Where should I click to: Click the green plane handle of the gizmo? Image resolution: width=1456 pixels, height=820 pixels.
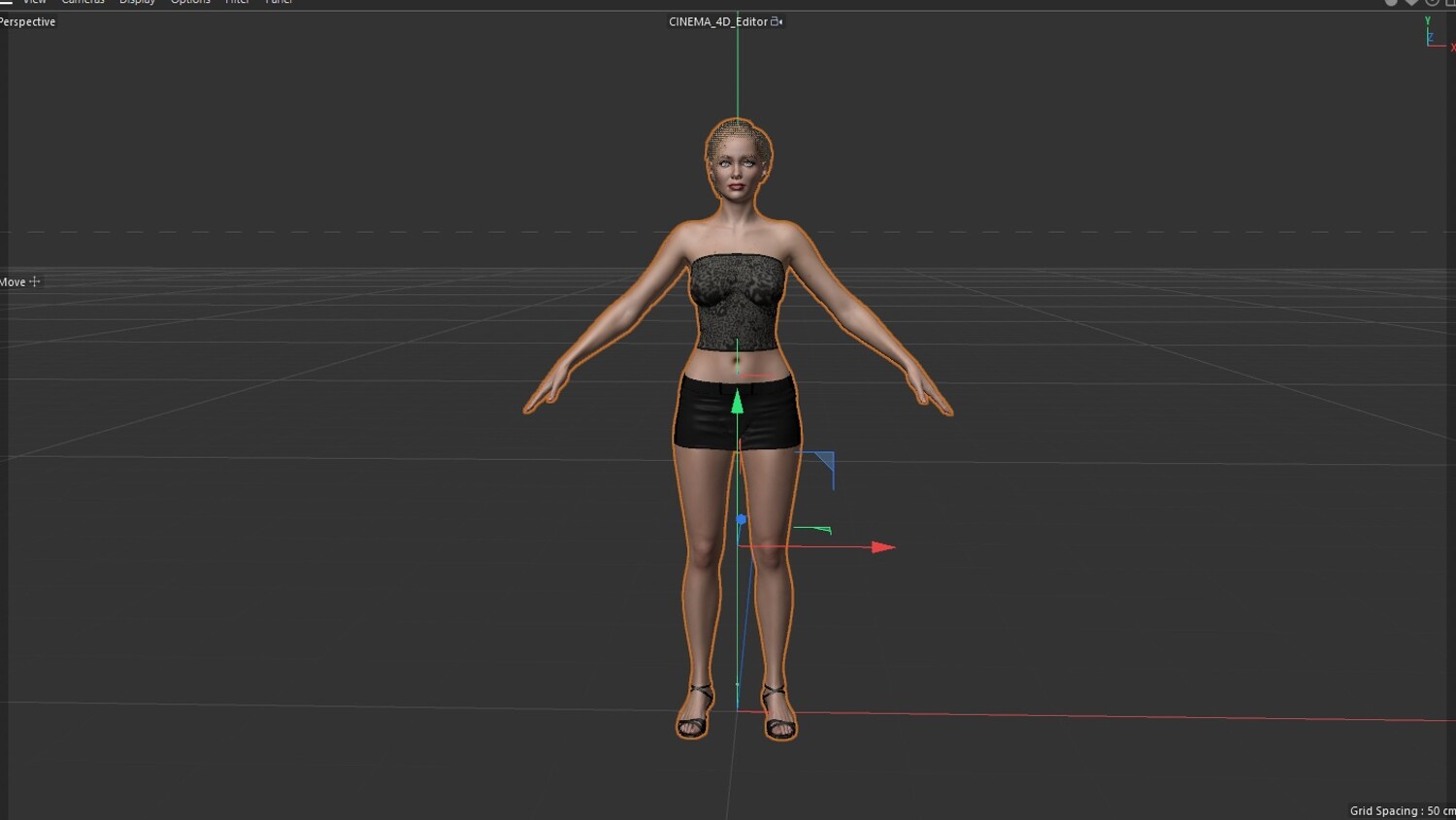(x=813, y=530)
